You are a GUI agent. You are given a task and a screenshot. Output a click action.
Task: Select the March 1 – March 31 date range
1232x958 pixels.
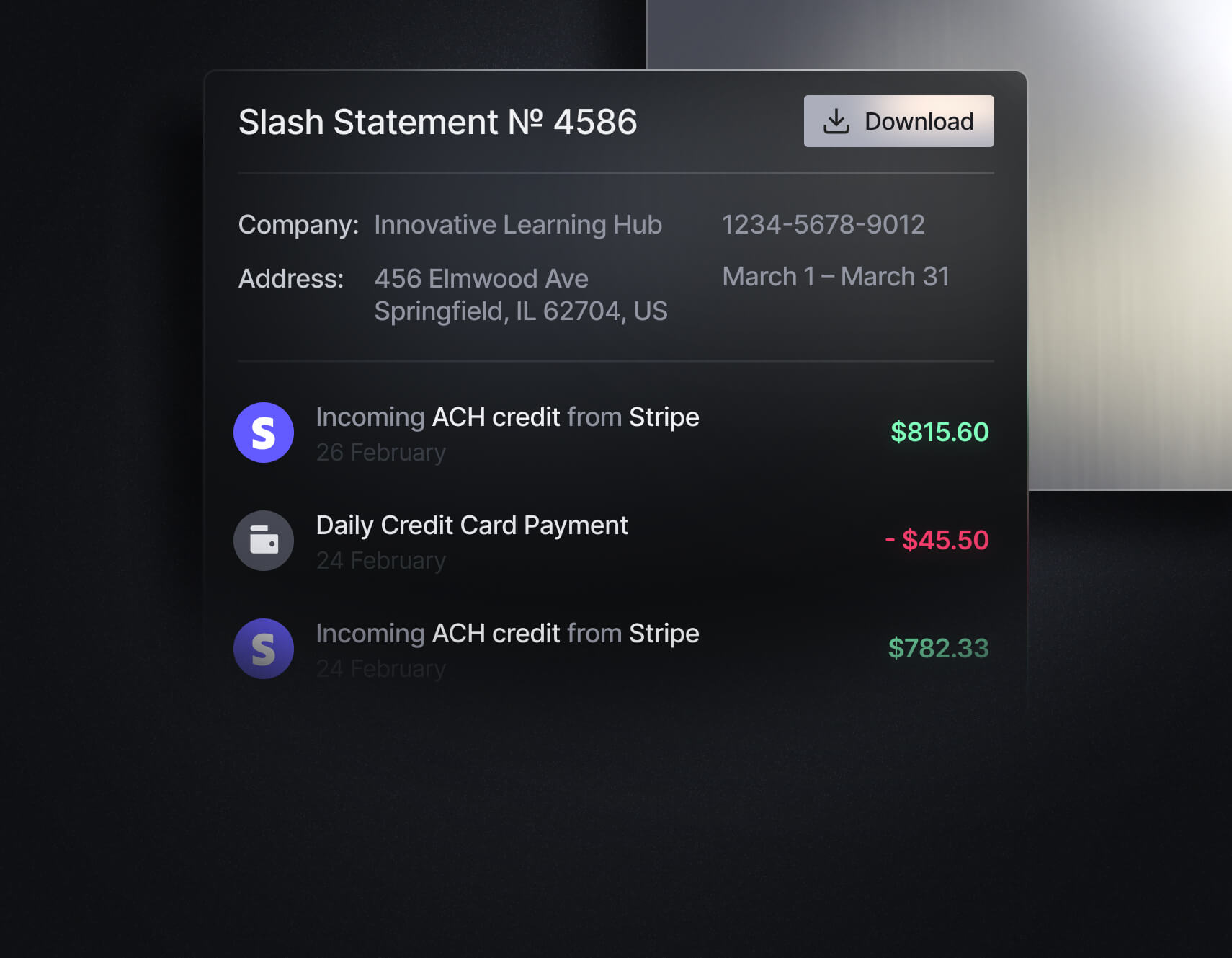(x=836, y=277)
